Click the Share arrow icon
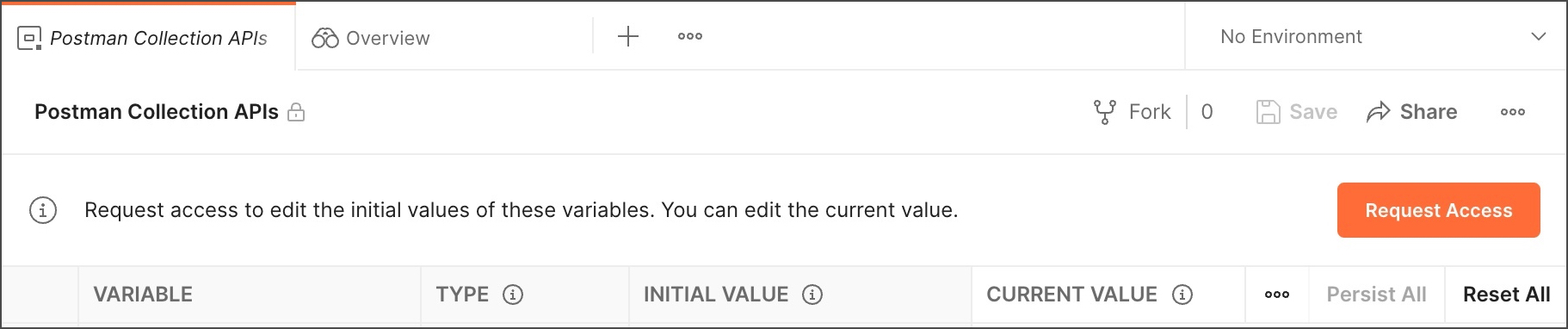This screenshot has height=329, width=1568. tap(1378, 112)
